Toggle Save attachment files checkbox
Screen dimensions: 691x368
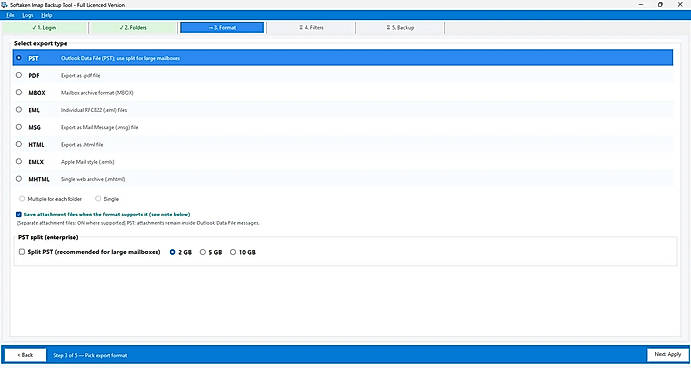coord(19,214)
